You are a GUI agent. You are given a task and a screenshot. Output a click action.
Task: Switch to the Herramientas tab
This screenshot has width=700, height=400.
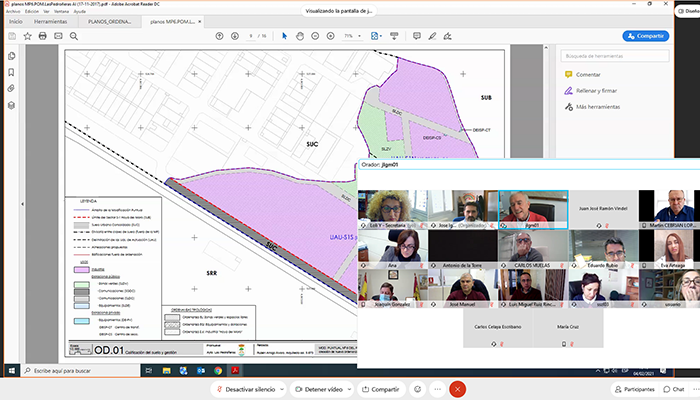tap(51, 20)
